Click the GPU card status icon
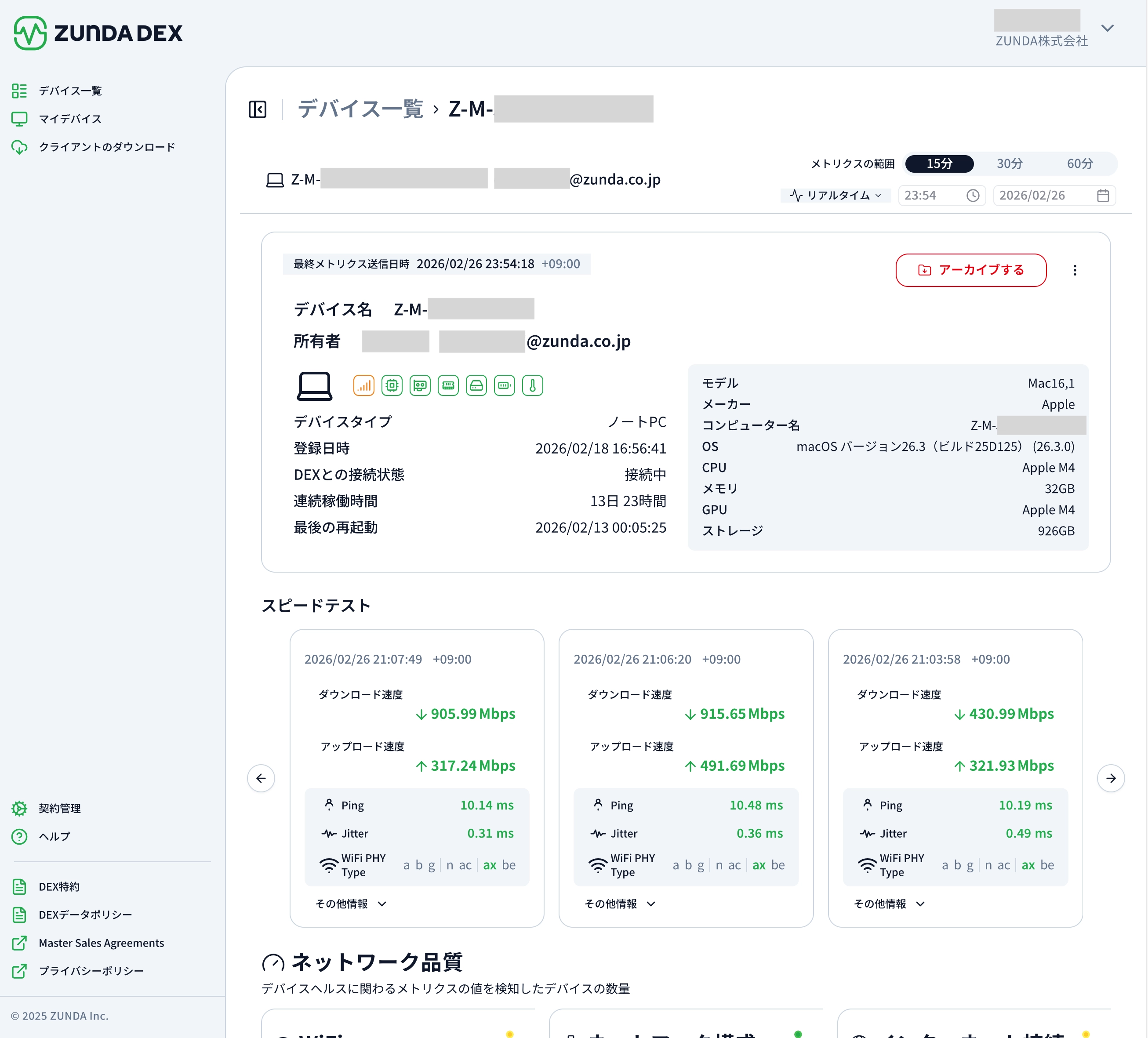Viewport: 1148px width, 1038px height. (420, 385)
